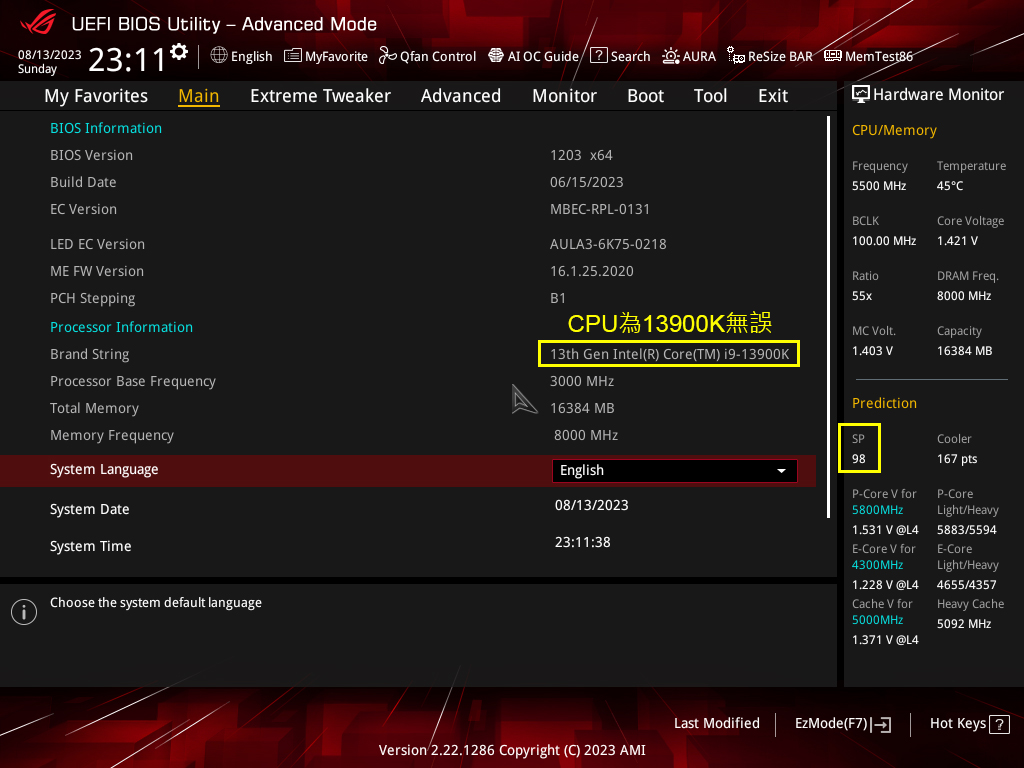Click the globe icon for English language

[219, 56]
